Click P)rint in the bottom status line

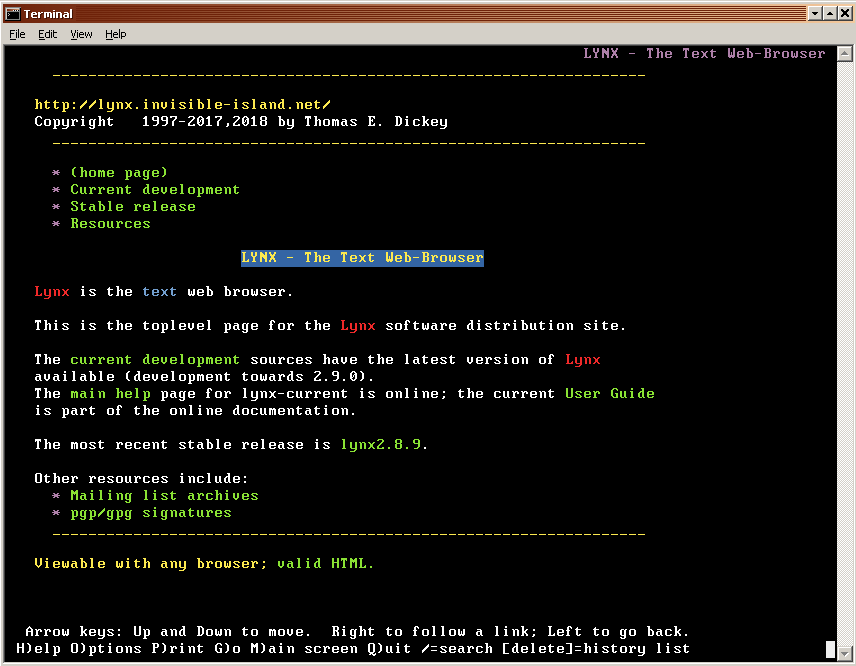click(177, 649)
